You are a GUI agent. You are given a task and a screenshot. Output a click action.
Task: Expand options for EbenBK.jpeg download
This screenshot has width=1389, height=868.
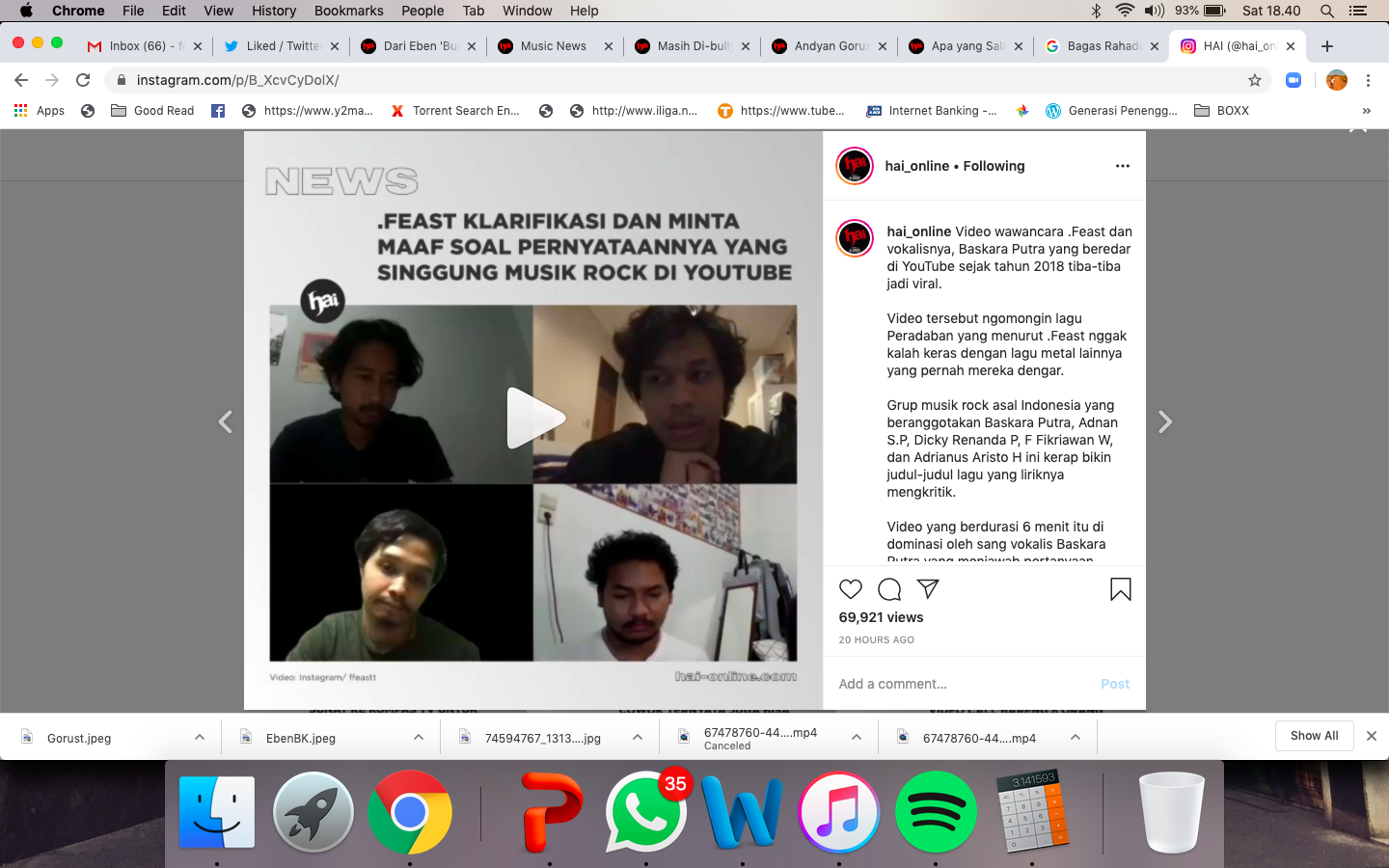pos(419,737)
